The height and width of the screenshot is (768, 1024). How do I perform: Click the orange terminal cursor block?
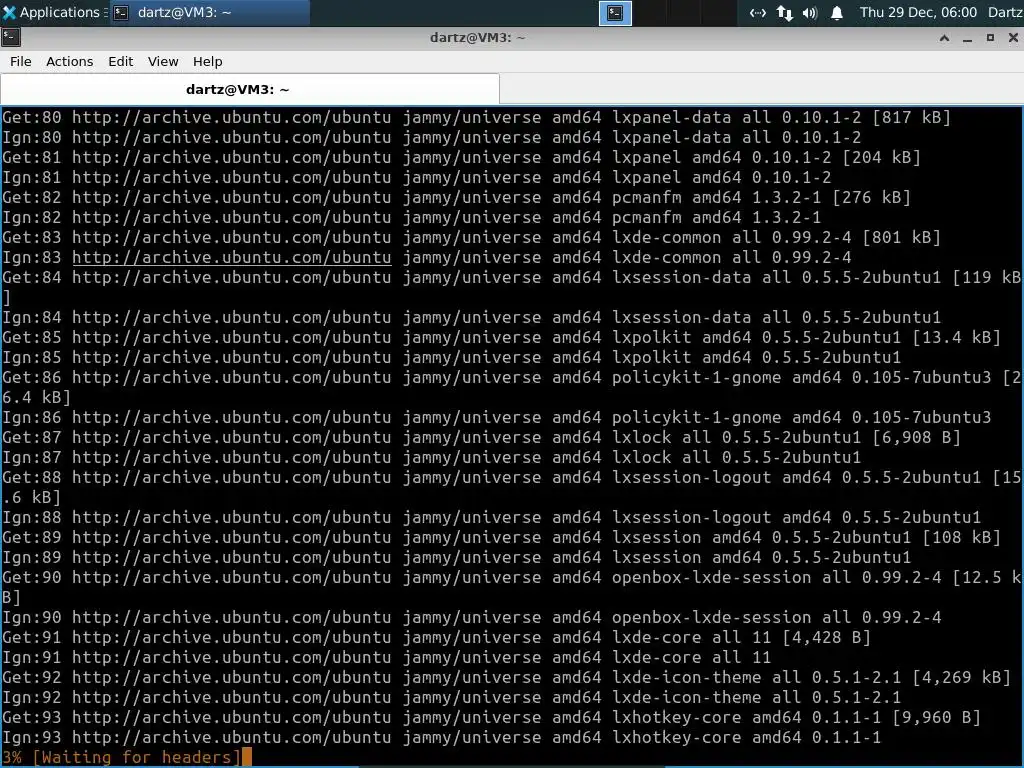[247, 758]
